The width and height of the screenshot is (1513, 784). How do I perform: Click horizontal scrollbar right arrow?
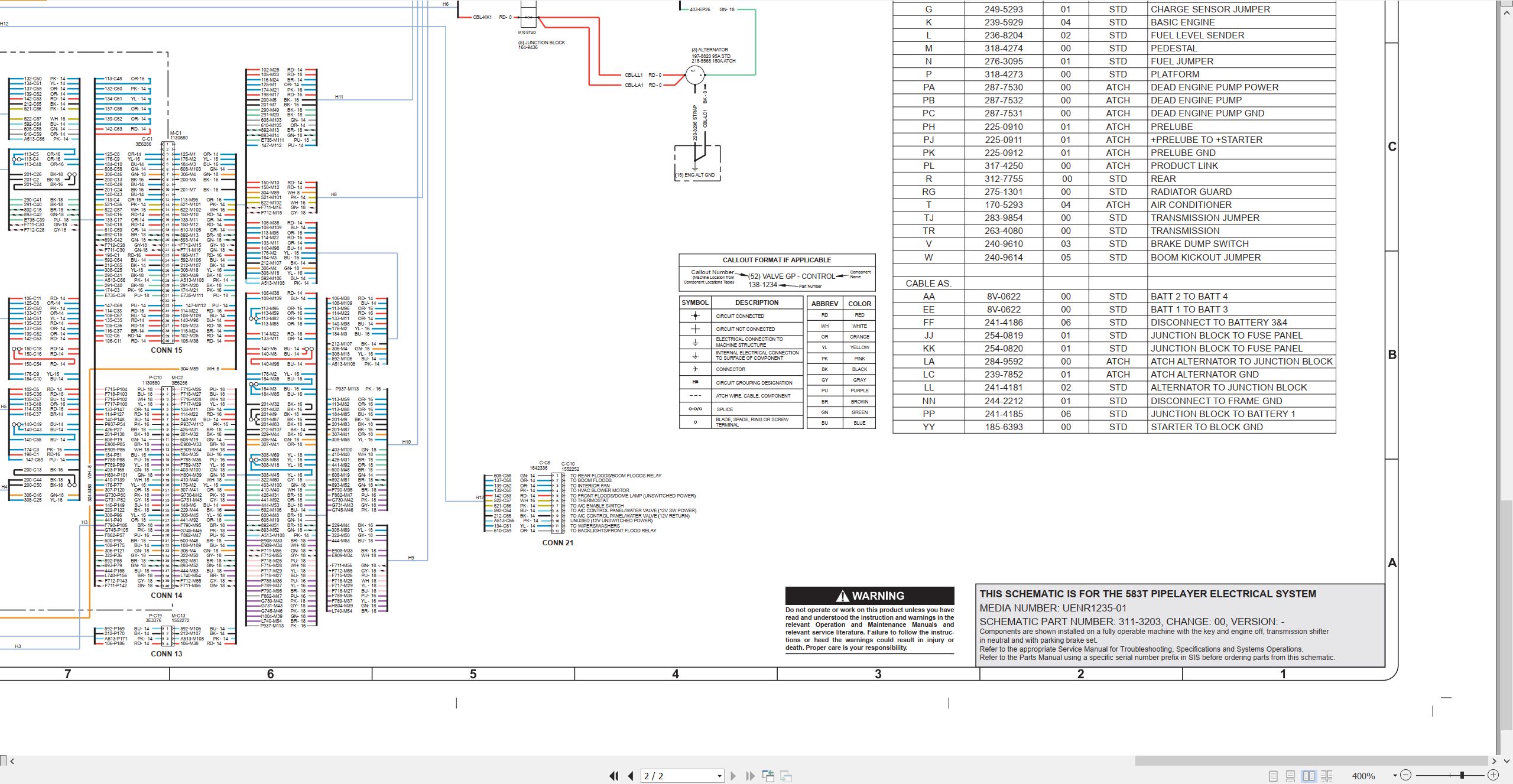(1494, 761)
